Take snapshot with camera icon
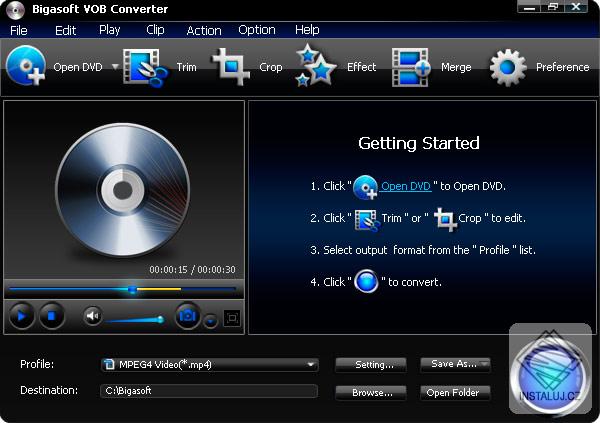 pos(188,316)
